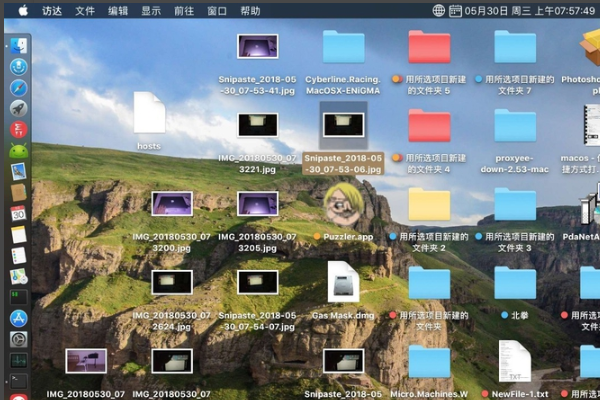Click the green Android icon in Dock

[18, 151]
